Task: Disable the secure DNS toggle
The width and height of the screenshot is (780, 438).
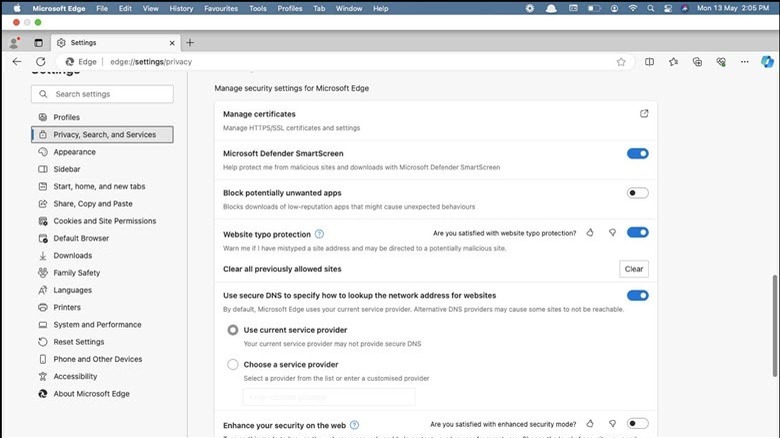Action: (637, 295)
